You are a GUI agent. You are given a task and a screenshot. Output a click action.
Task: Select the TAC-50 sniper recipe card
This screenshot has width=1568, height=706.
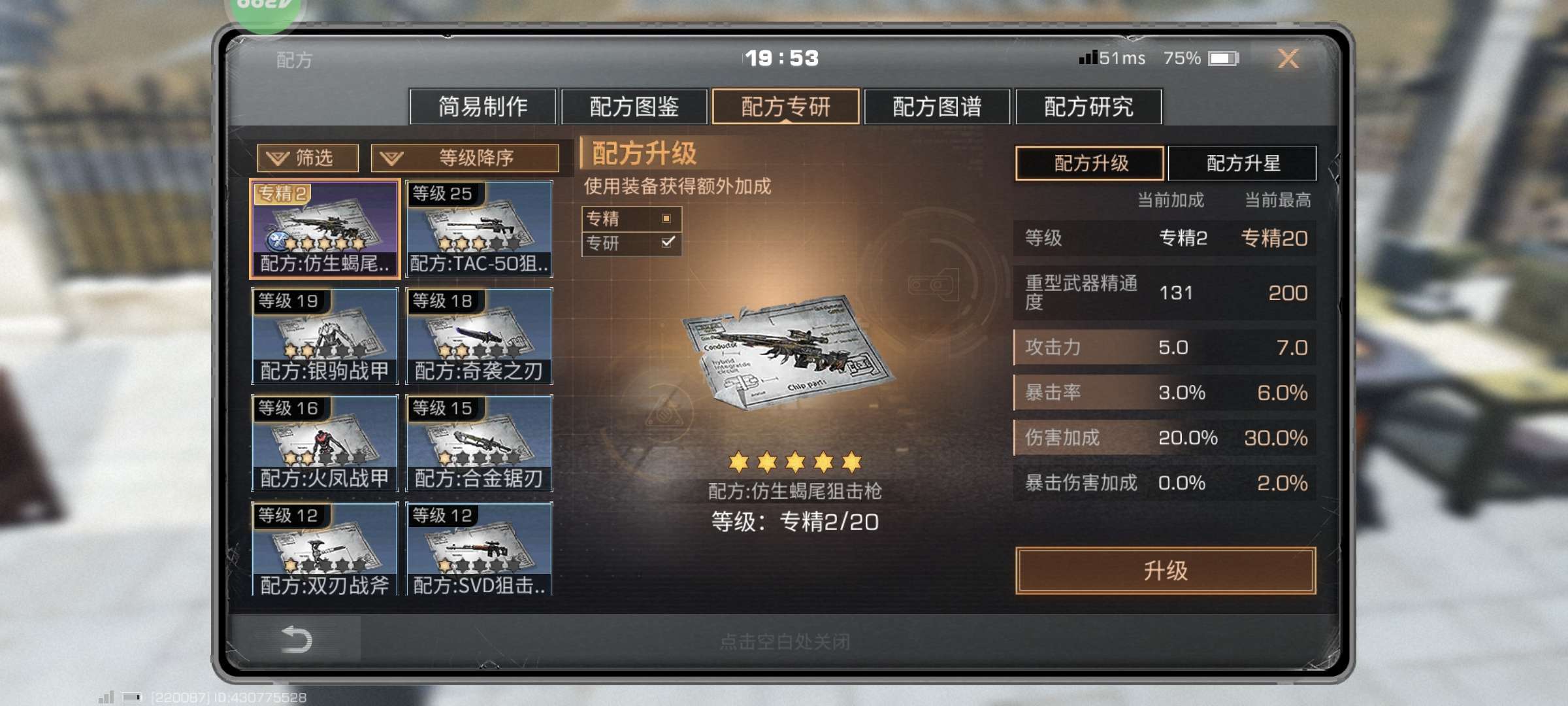[x=479, y=229]
